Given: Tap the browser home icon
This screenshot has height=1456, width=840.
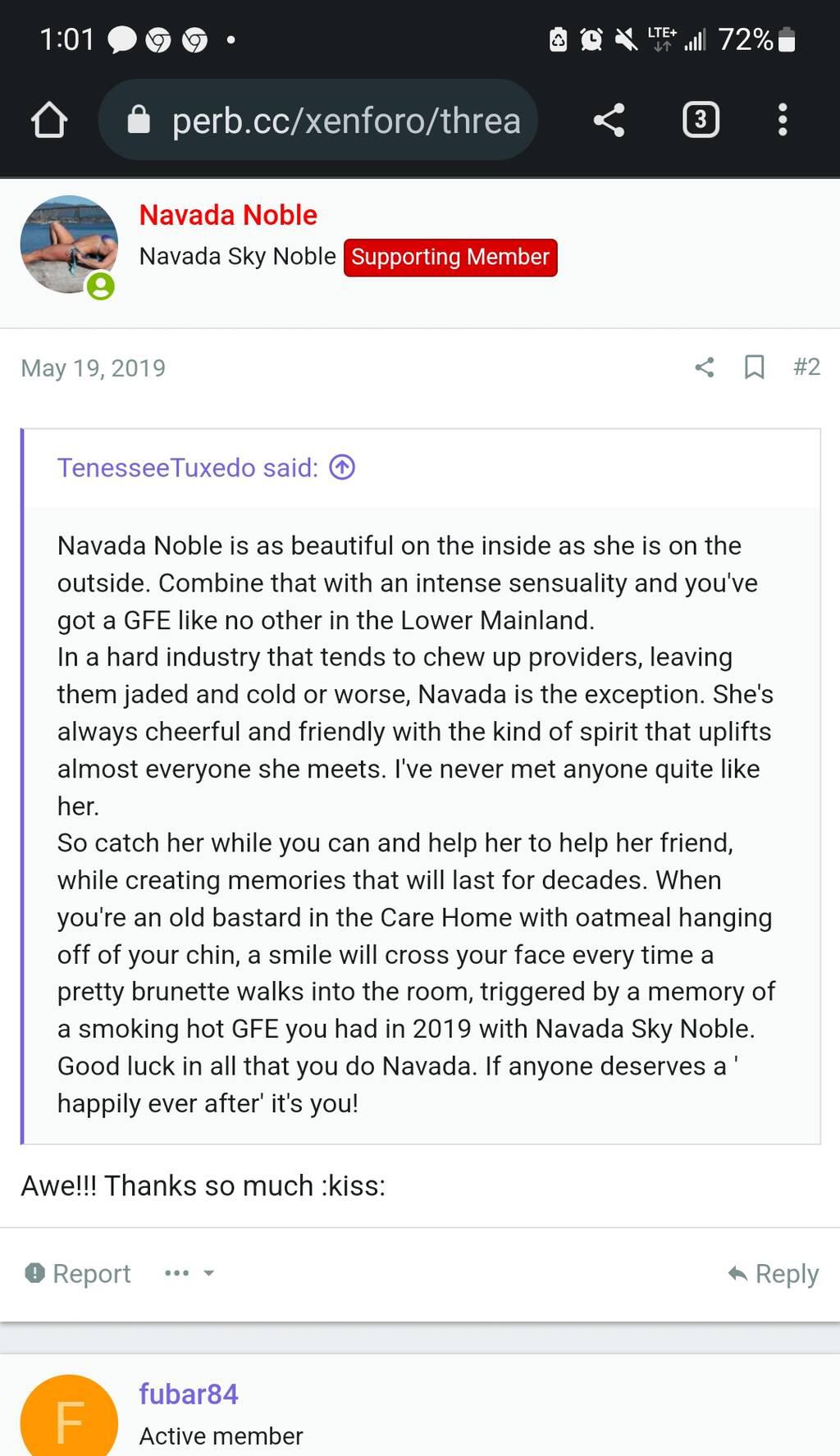Looking at the screenshot, I should pos(49,120).
